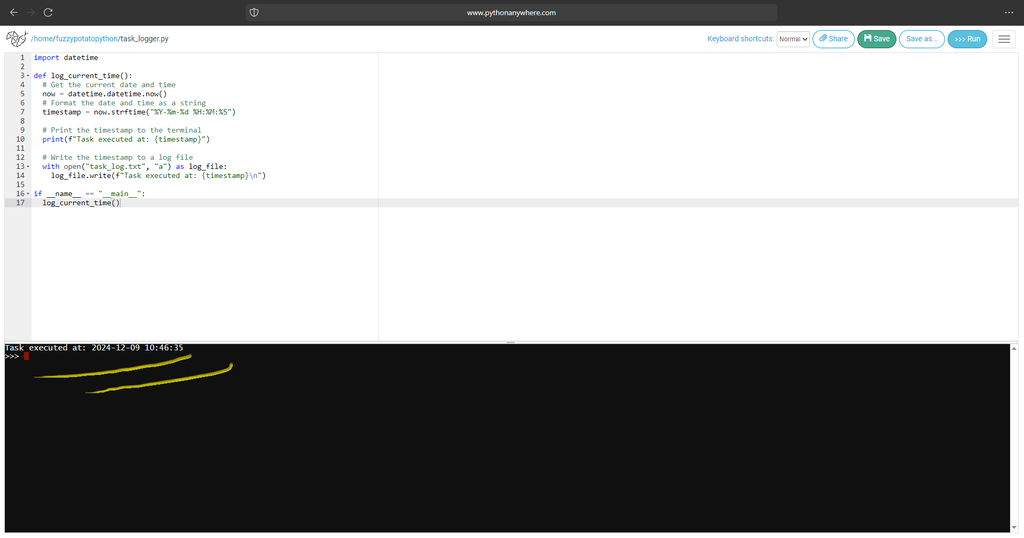This screenshot has height=538, width=1024.
Task: Click line number 1 in the gutter
Action: [22, 57]
